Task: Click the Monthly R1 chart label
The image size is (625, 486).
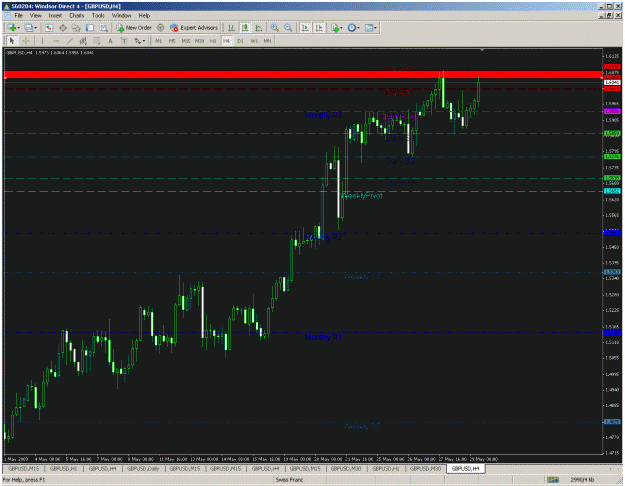Action: pos(323,337)
